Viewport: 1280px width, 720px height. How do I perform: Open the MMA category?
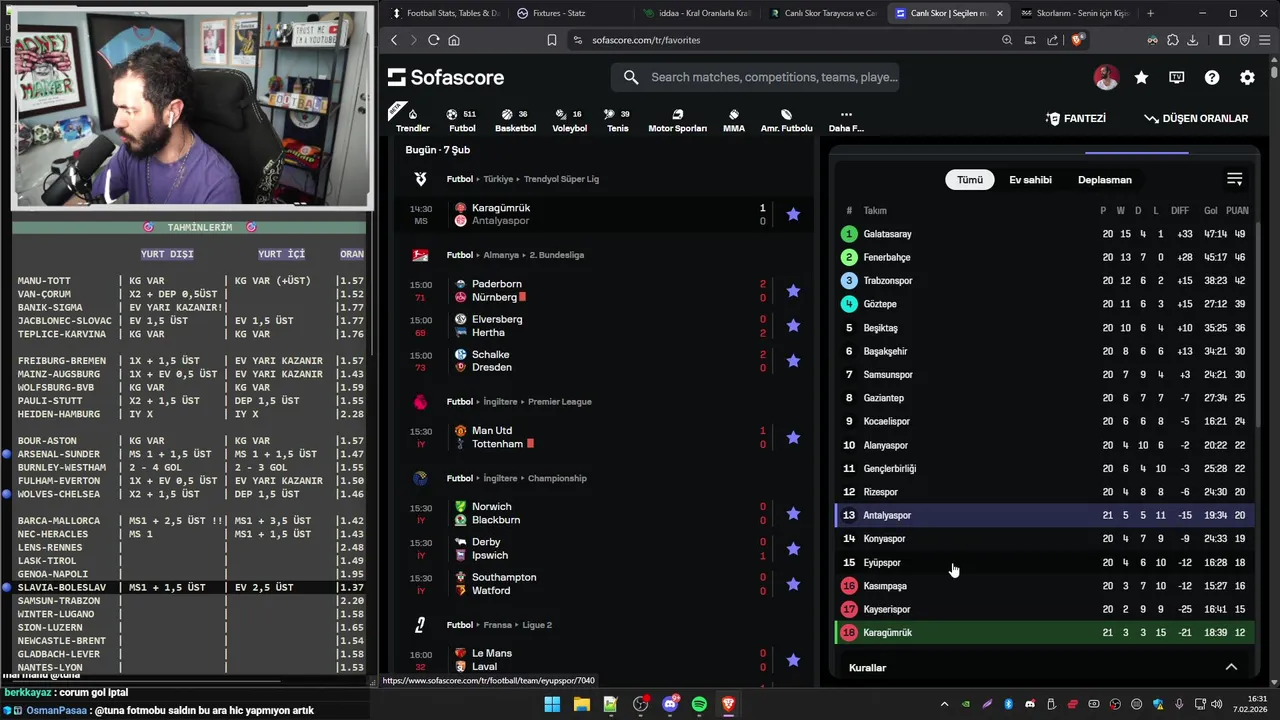click(x=734, y=120)
